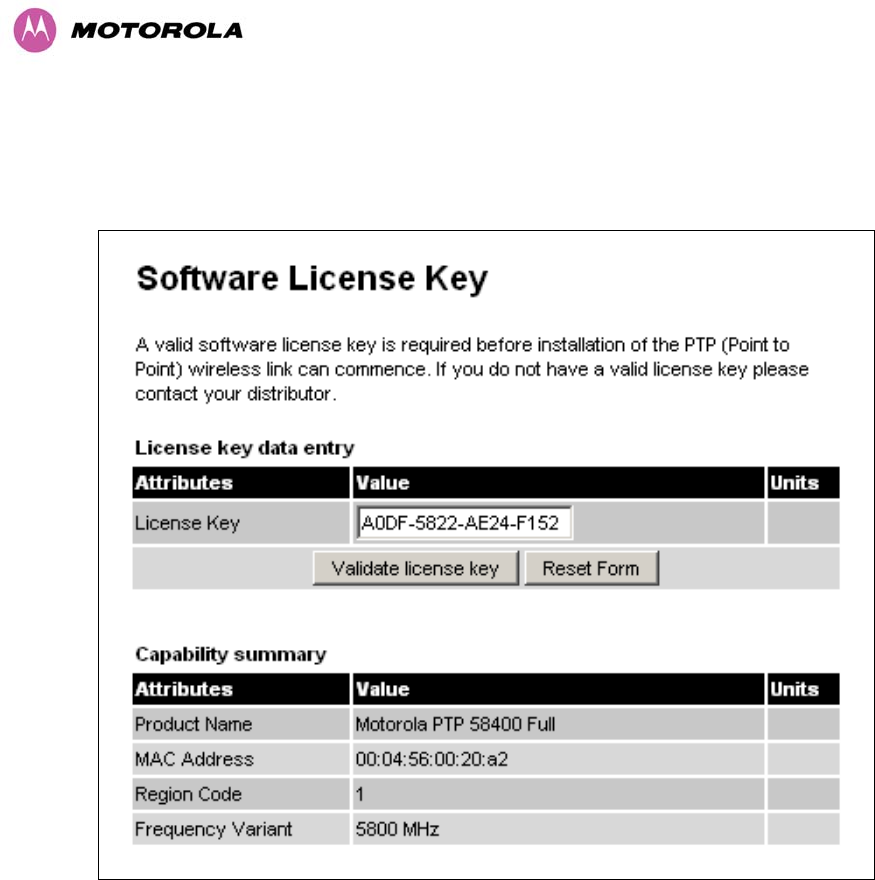Click the MAC address value 00:04:56:00:20:a2
Image resolution: width=875 pixels, height=880 pixels.
(432, 759)
